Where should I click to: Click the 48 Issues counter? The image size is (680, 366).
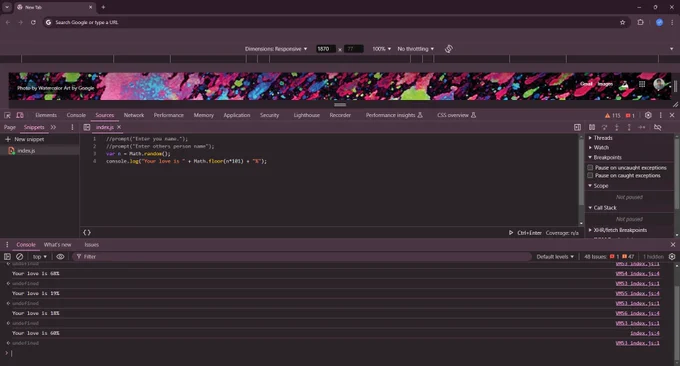609,257
